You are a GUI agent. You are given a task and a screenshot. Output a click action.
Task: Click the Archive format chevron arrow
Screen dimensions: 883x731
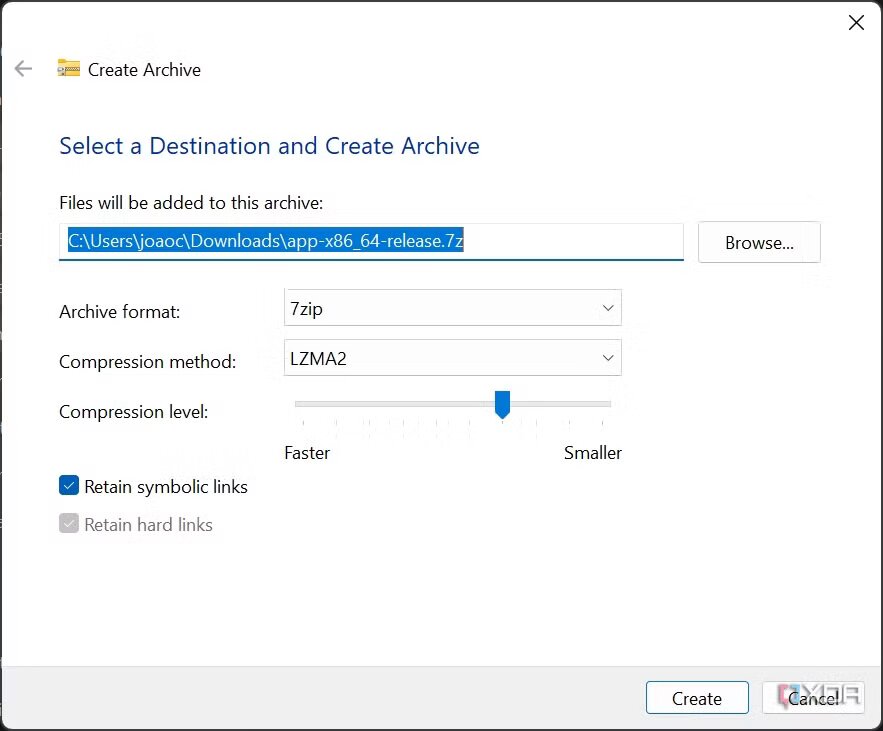click(x=608, y=308)
